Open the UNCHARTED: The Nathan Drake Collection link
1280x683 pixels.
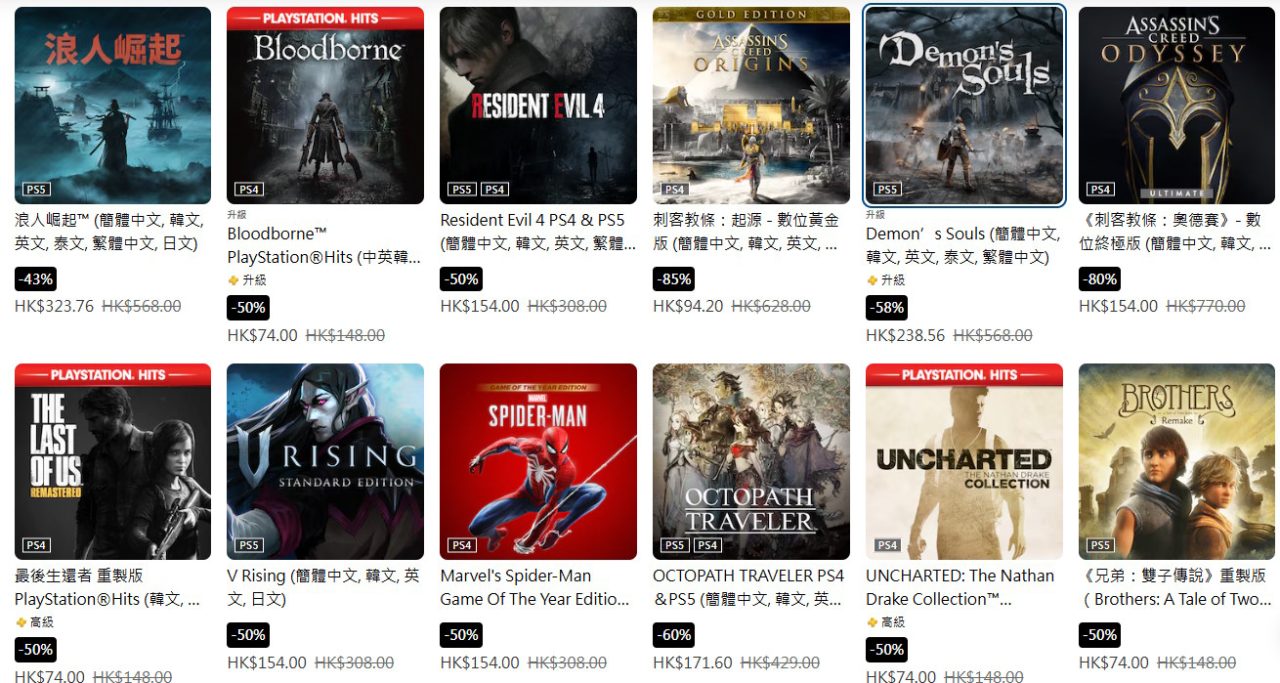click(x=960, y=587)
